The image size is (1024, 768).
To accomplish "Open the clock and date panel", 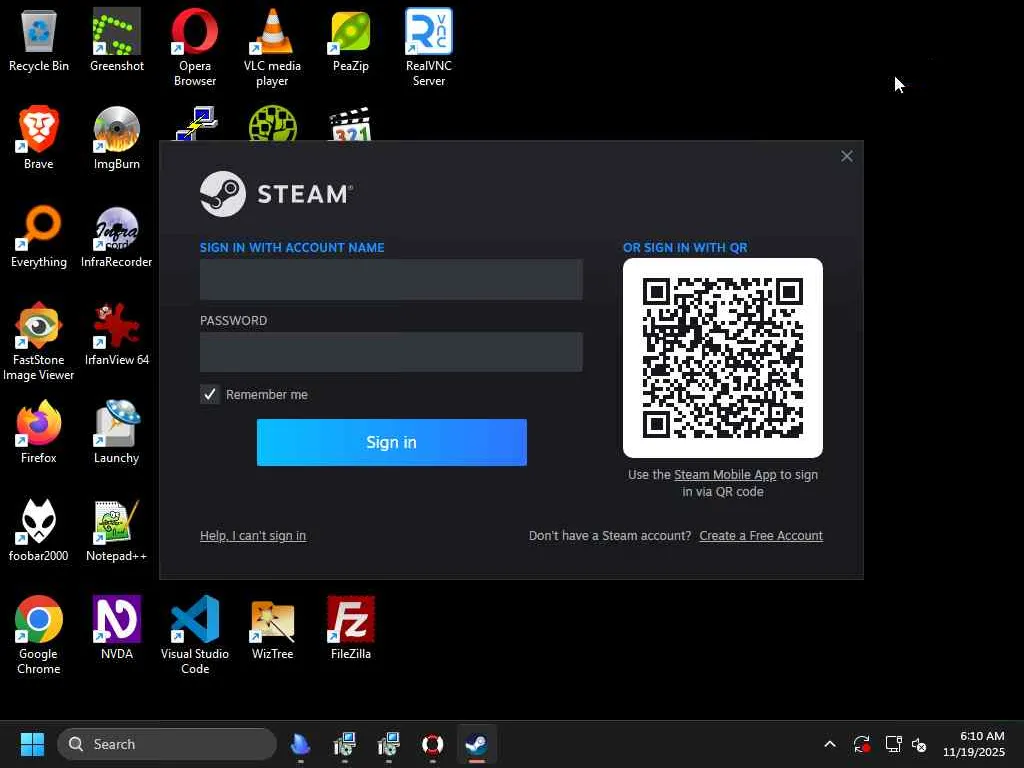I will point(973,744).
